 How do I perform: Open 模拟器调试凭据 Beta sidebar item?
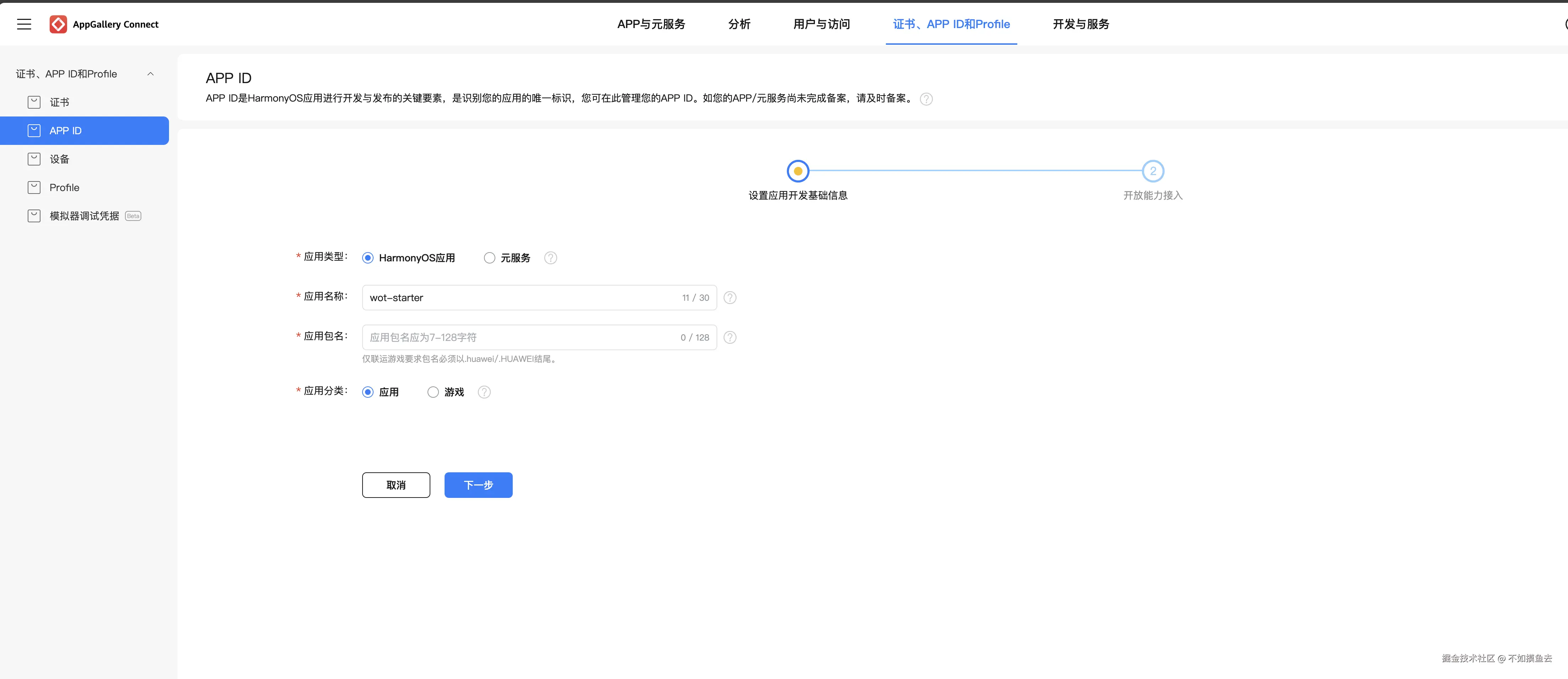[84, 216]
